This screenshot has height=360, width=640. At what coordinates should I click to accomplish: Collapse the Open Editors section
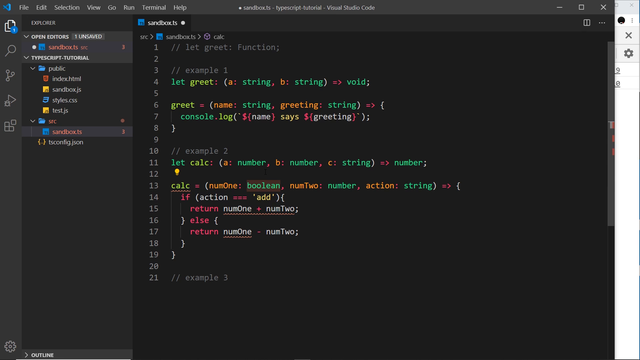pyautogui.click(x=27, y=37)
